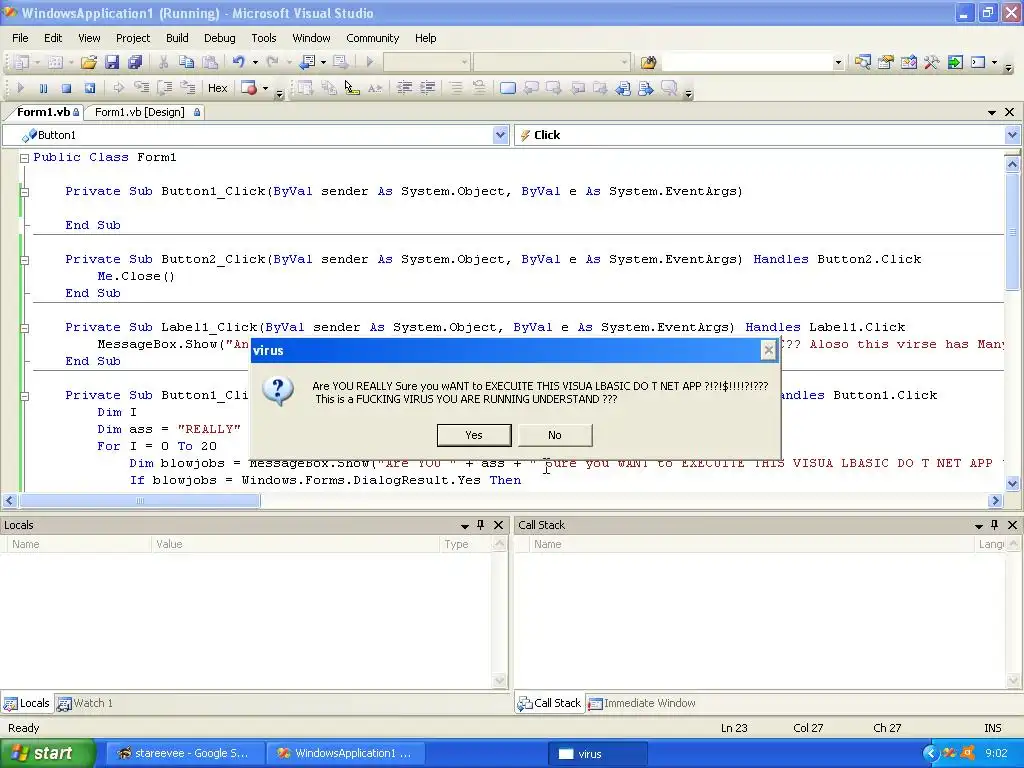Open the Command Window toolbar icon
The image size is (1024, 768).
point(978,62)
